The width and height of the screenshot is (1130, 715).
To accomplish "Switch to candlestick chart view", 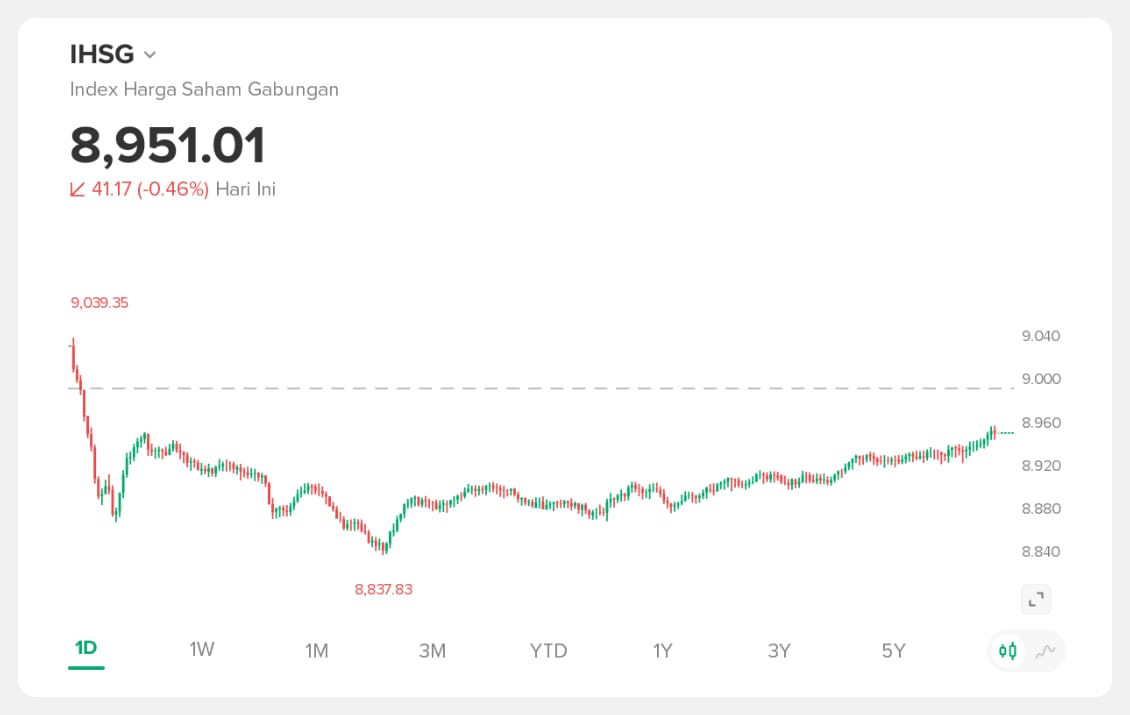I will coord(1008,652).
